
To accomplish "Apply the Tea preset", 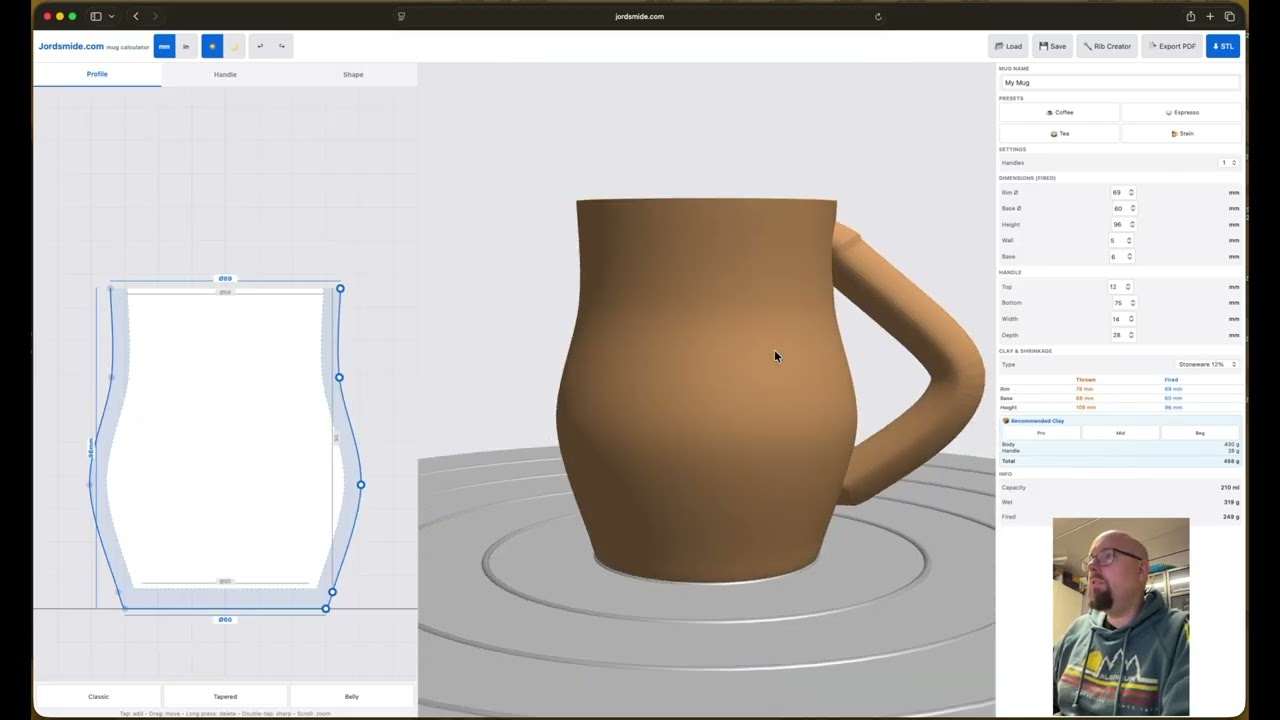I will pos(1059,133).
